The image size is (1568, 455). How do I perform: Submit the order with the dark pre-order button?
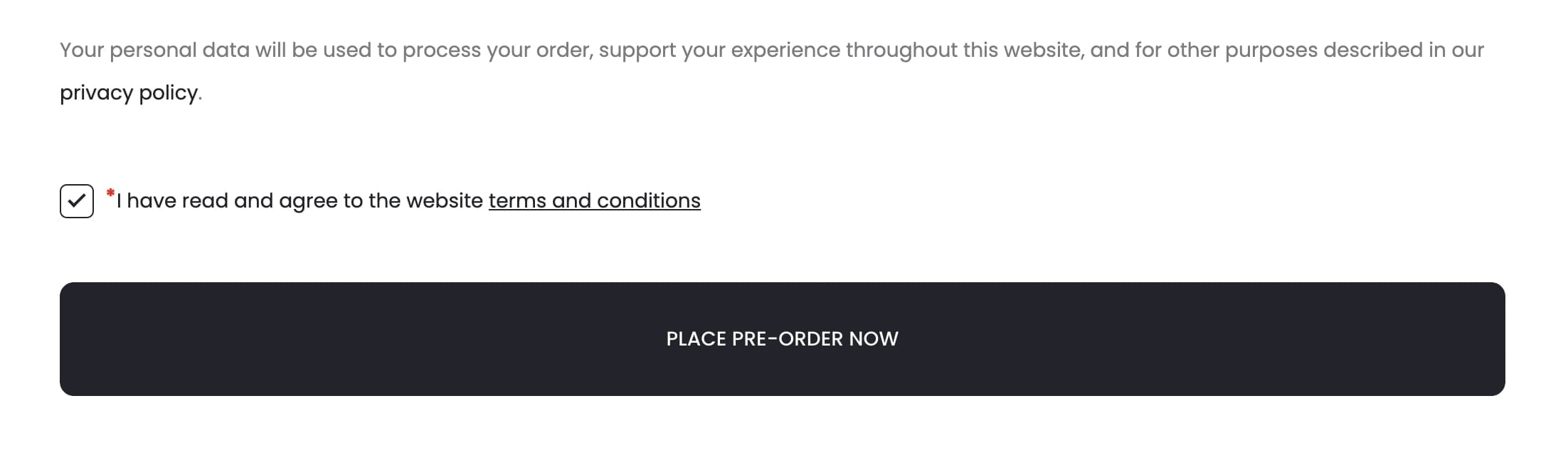pos(782,339)
